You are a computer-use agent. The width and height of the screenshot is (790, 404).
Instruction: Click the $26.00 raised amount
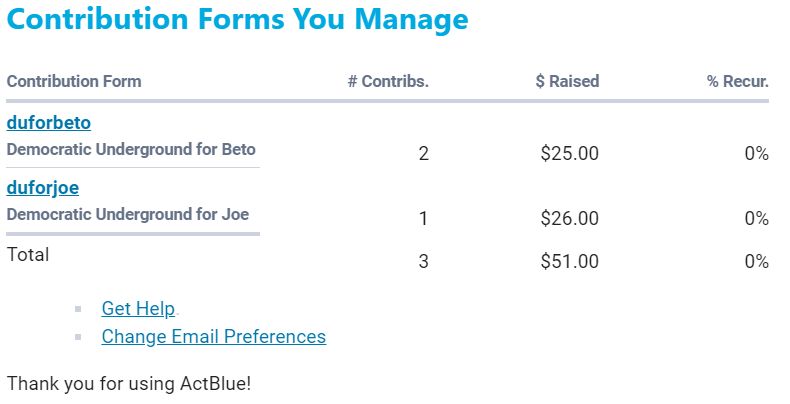point(569,218)
